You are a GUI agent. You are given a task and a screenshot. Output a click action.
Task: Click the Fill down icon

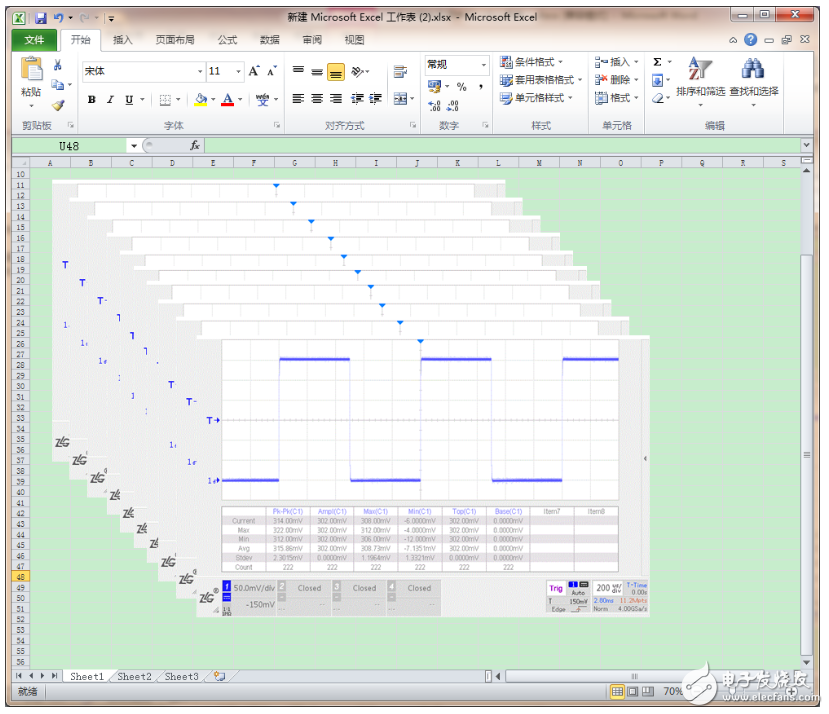coord(657,80)
